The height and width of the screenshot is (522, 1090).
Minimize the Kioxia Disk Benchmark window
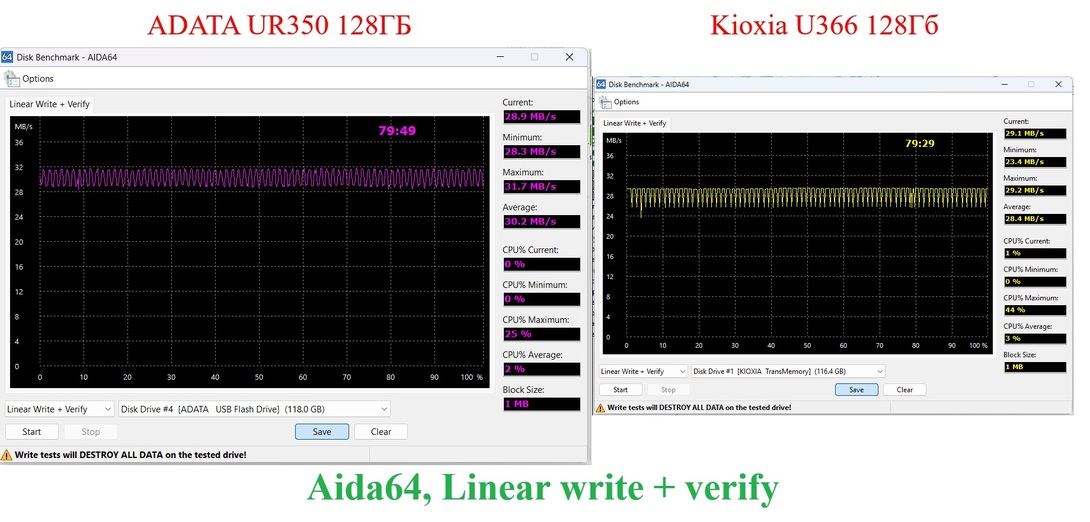click(1004, 84)
